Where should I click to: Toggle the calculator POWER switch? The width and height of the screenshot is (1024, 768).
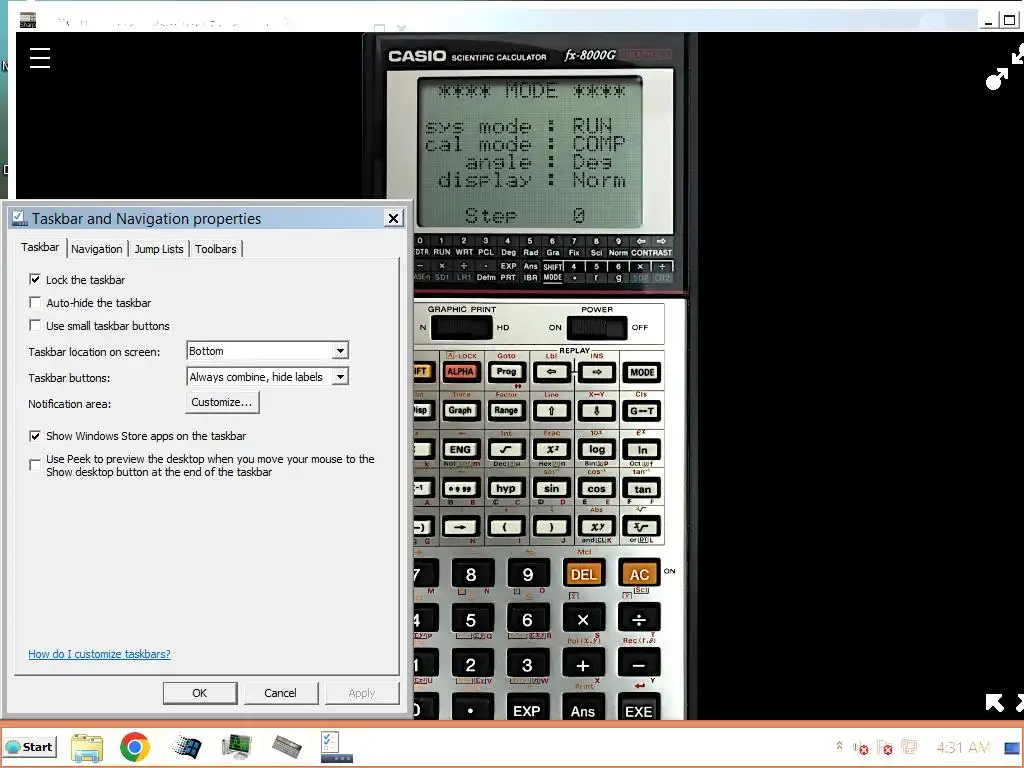point(596,327)
